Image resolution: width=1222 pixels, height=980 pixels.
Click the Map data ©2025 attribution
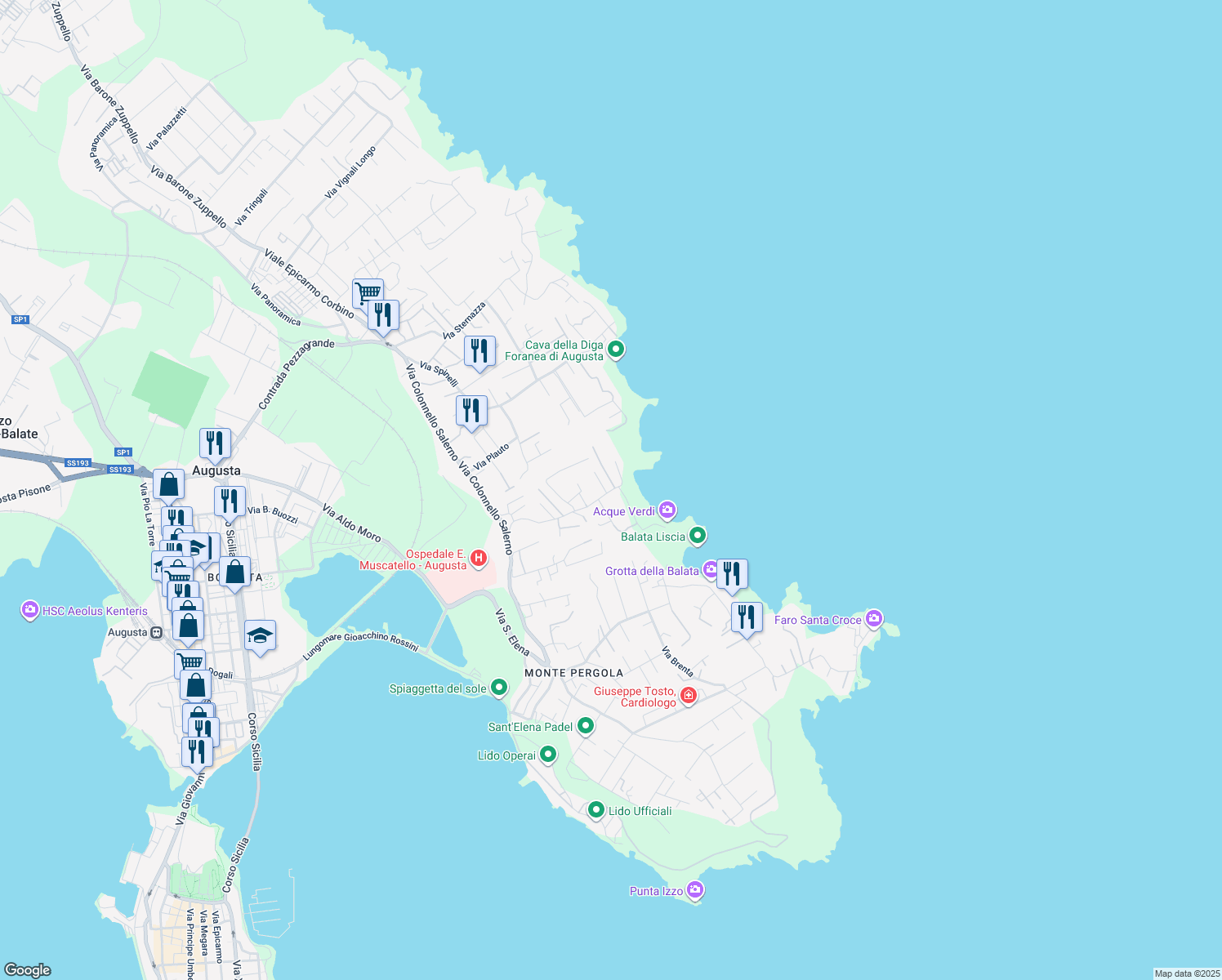1186,973
